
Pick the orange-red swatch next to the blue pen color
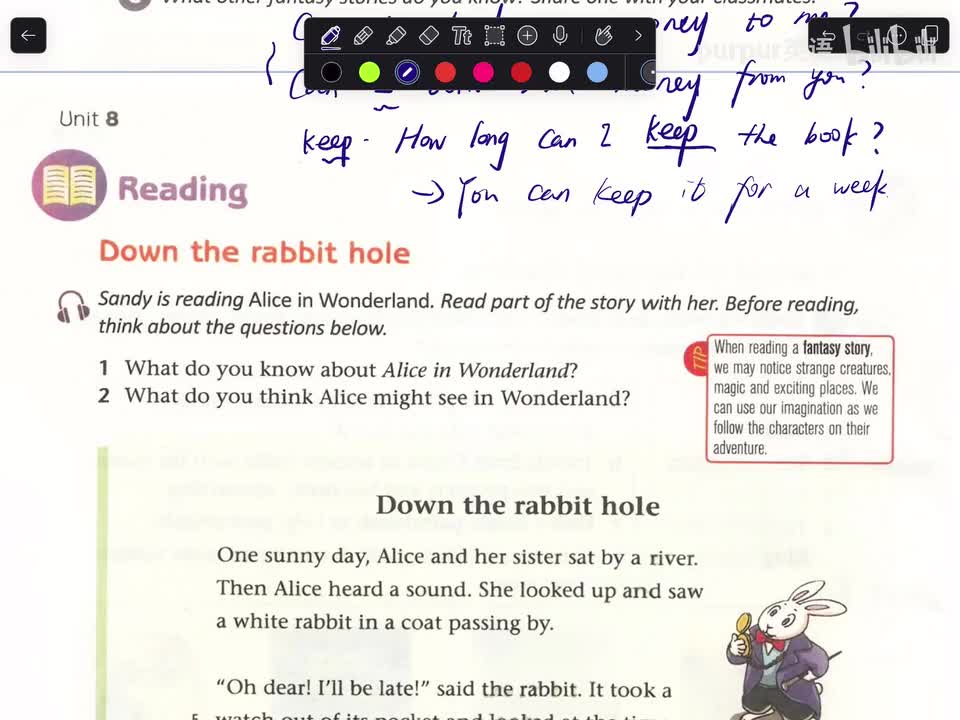click(445, 72)
